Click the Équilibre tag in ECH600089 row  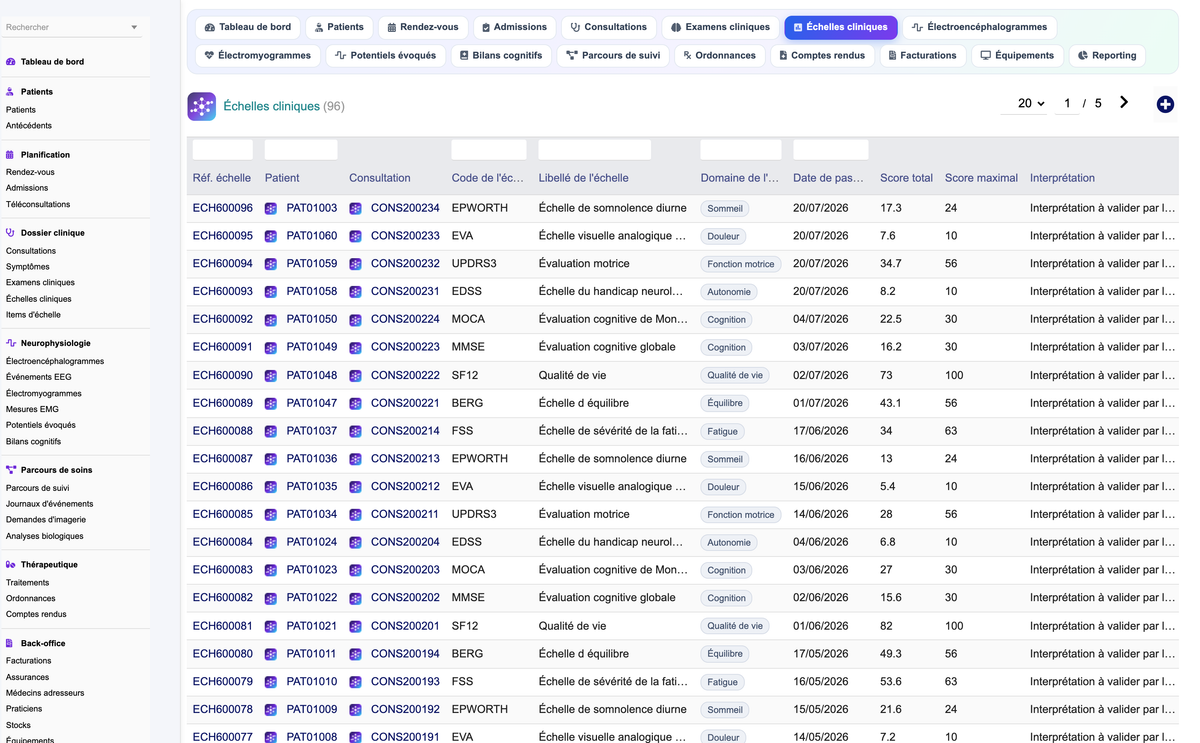pyautogui.click(x=725, y=403)
